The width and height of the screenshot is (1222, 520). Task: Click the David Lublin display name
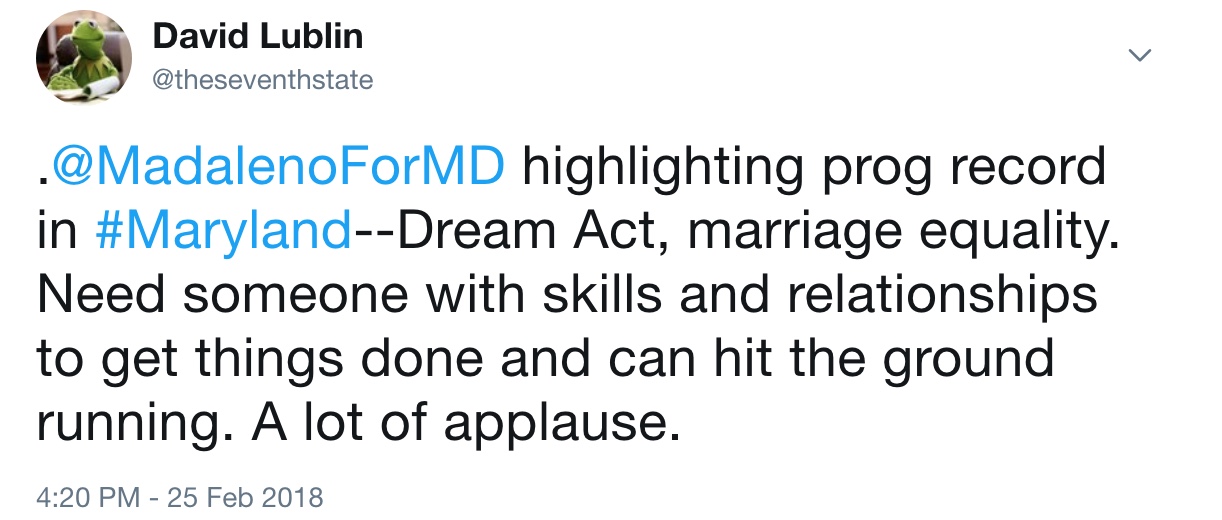[x=258, y=38]
